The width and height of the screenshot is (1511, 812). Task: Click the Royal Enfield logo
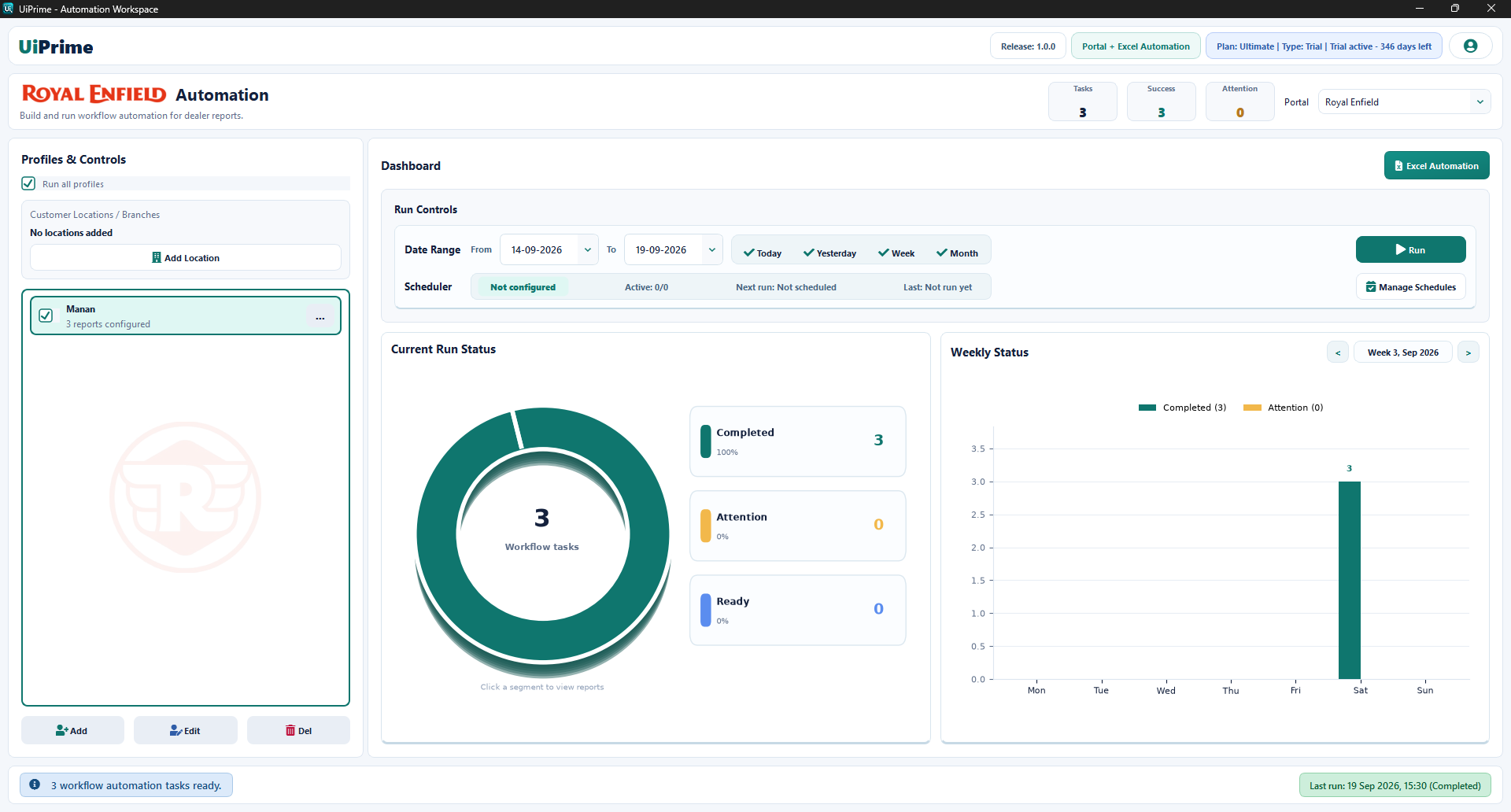coord(94,94)
